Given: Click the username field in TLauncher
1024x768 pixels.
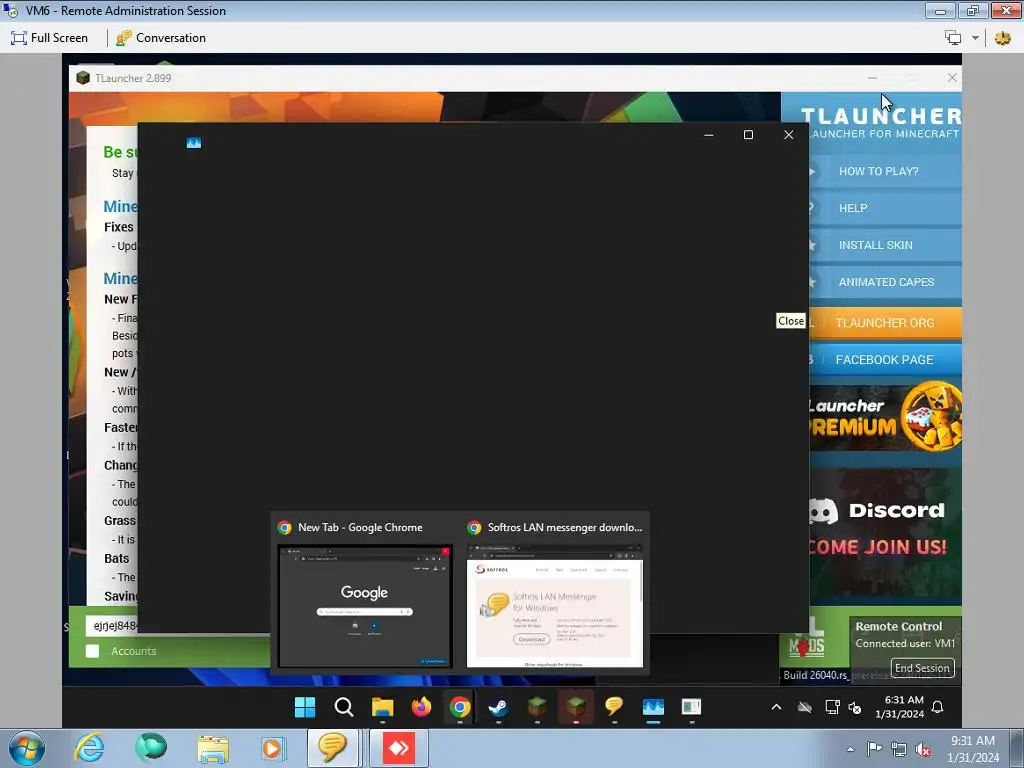Looking at the screenshot, I should click(x=112, y=626).
